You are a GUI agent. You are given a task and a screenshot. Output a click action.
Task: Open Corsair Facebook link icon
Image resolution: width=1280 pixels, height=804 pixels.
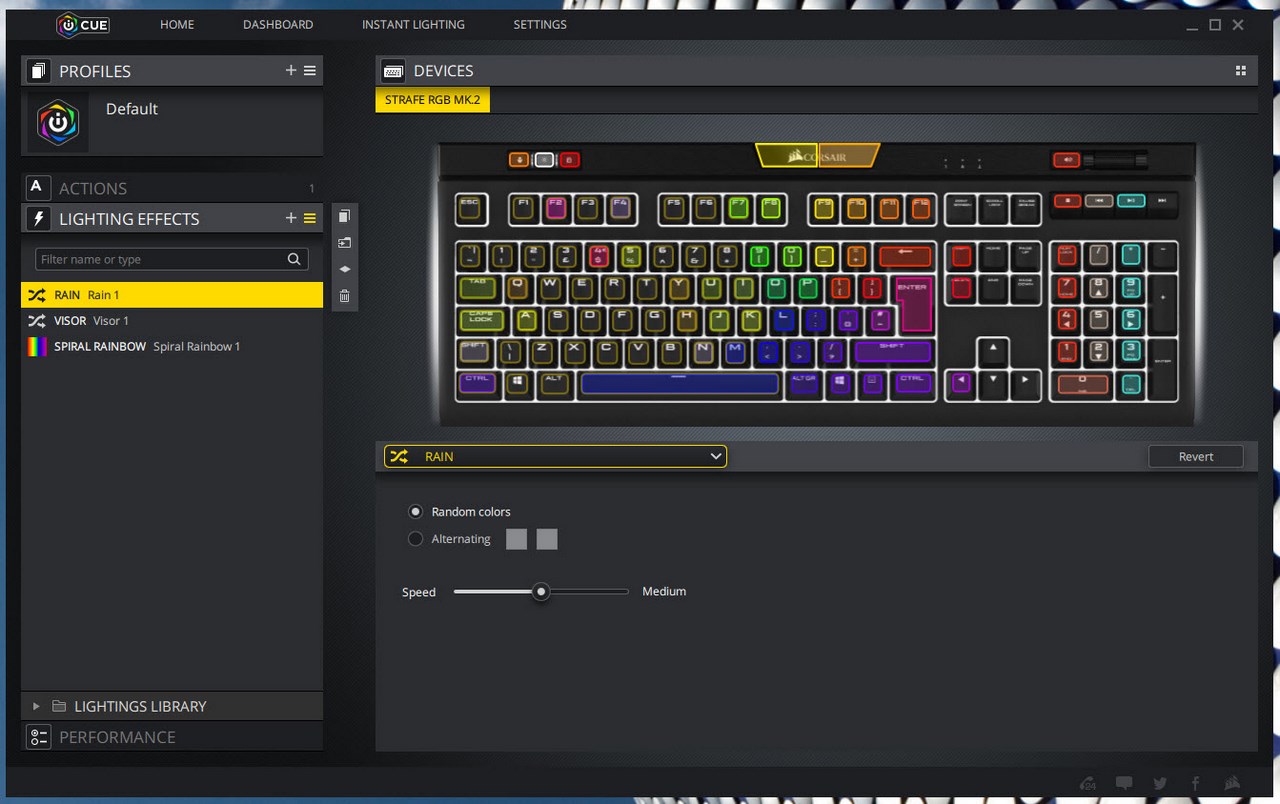(x=1195, y=783)
